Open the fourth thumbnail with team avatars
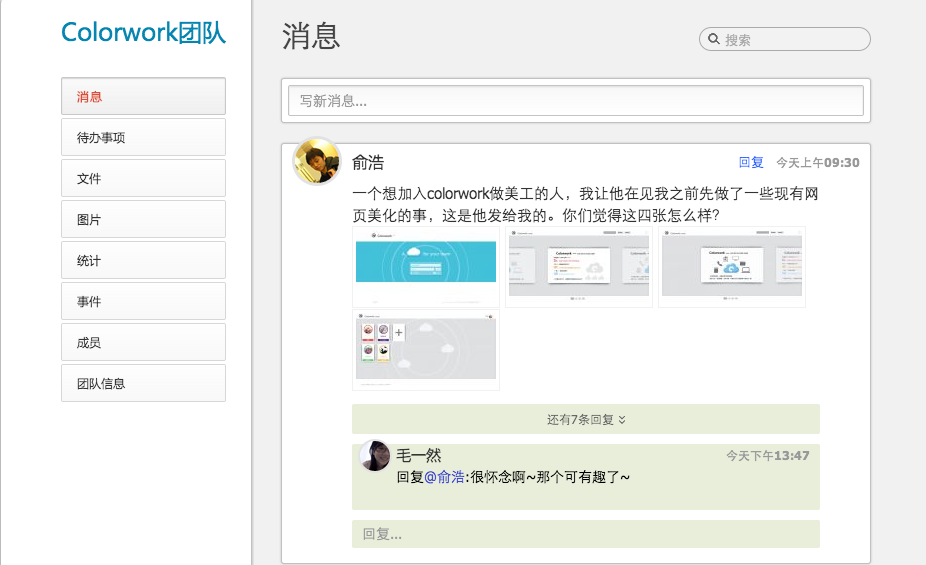 [x=426, y=350]
